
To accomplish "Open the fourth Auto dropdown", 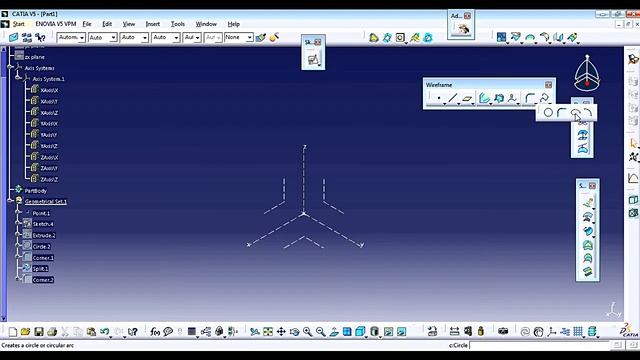I will (x=165, y=38).
